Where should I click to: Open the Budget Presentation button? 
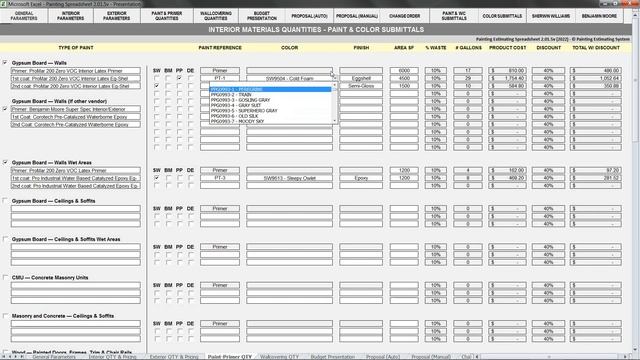(262, 16)
